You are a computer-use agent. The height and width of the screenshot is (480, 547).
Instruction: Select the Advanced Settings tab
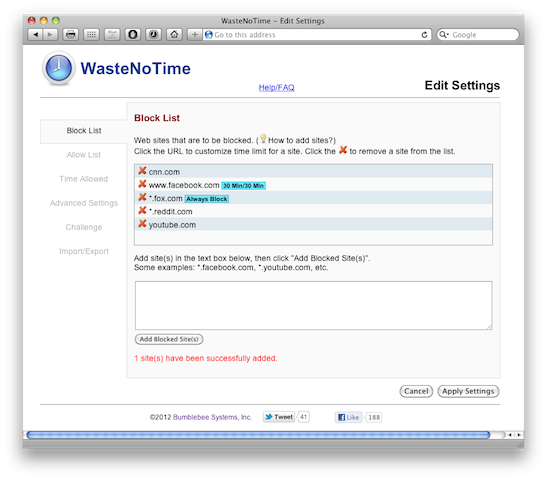(84, 203)
